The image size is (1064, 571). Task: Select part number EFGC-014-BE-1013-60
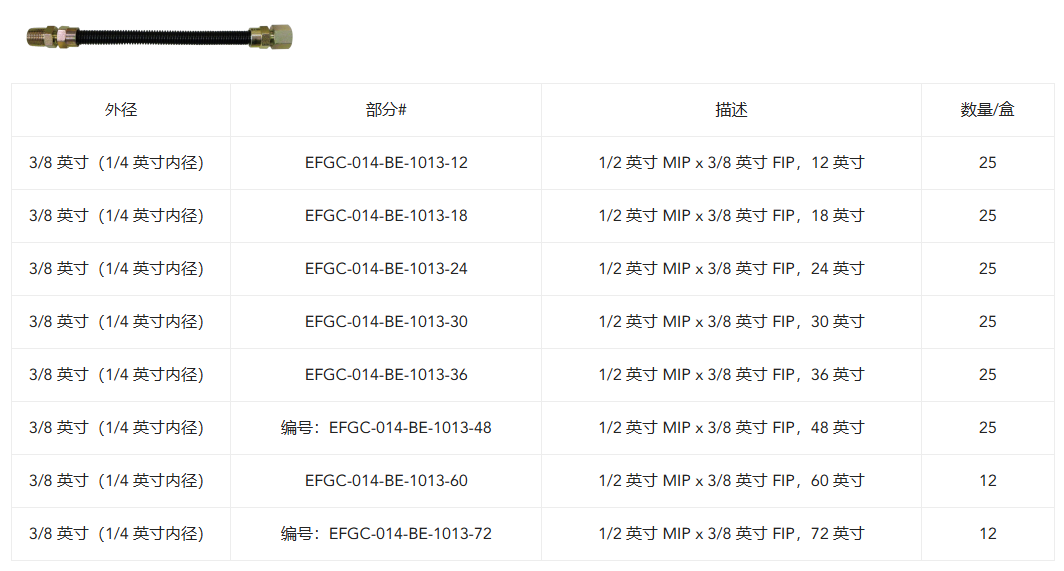[x=386, y=481]
